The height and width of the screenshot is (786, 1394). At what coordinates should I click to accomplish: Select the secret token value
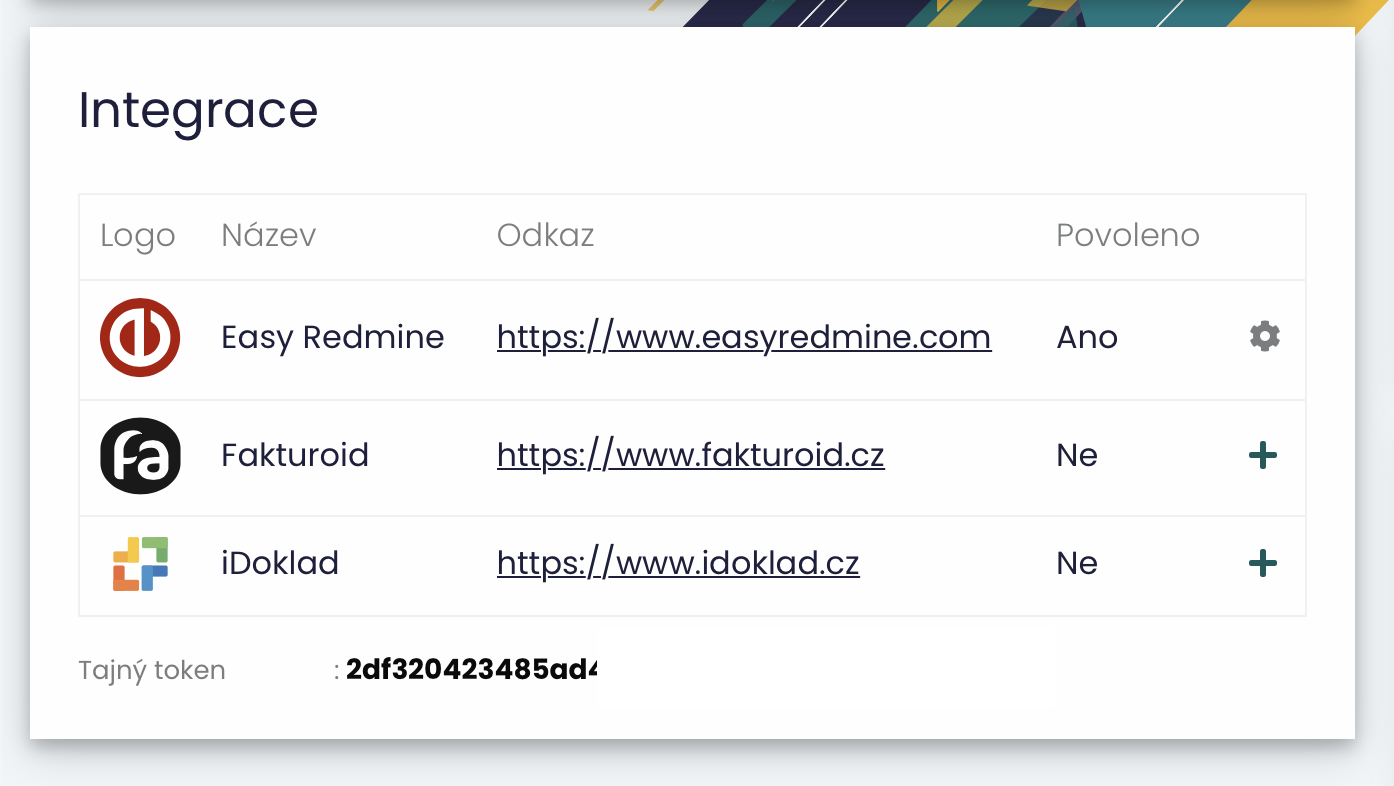(x=471, y=670)
